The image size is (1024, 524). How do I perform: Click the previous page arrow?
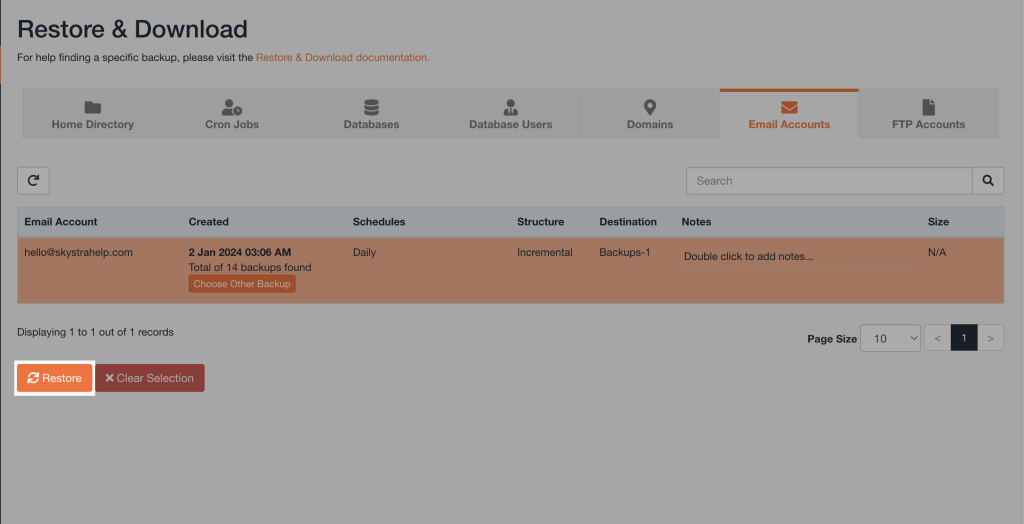[937, 338]
